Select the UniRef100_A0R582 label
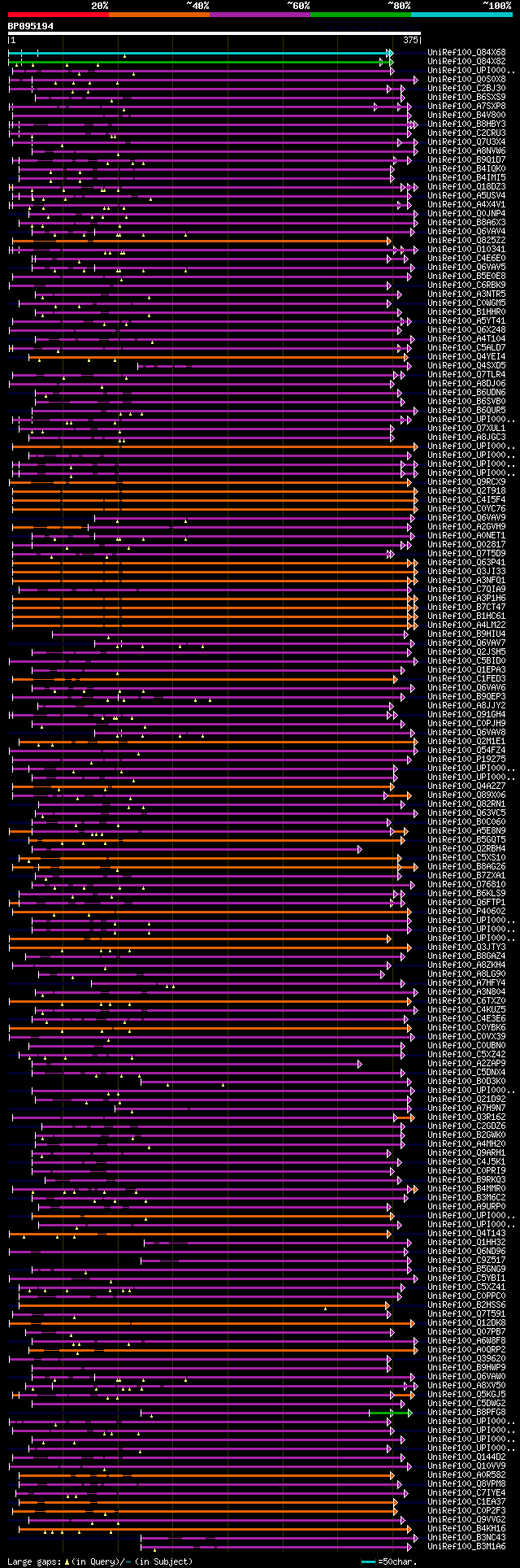Viewport: 520px width, 1568px height. pyautogui.click(x=466, y=1475)
